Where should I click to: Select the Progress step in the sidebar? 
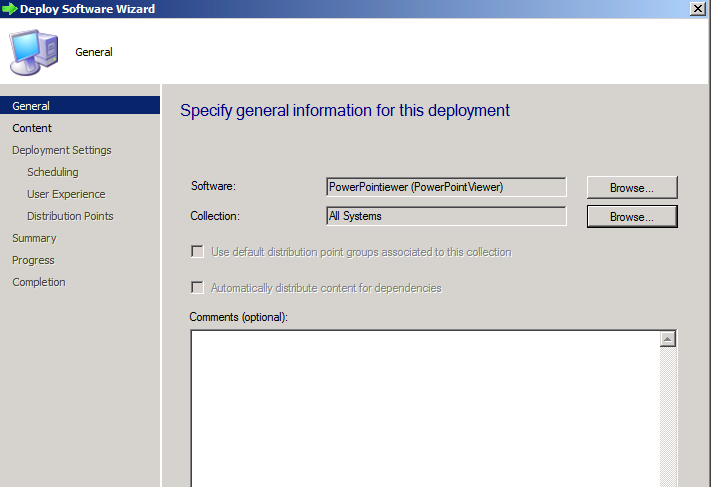33,260
